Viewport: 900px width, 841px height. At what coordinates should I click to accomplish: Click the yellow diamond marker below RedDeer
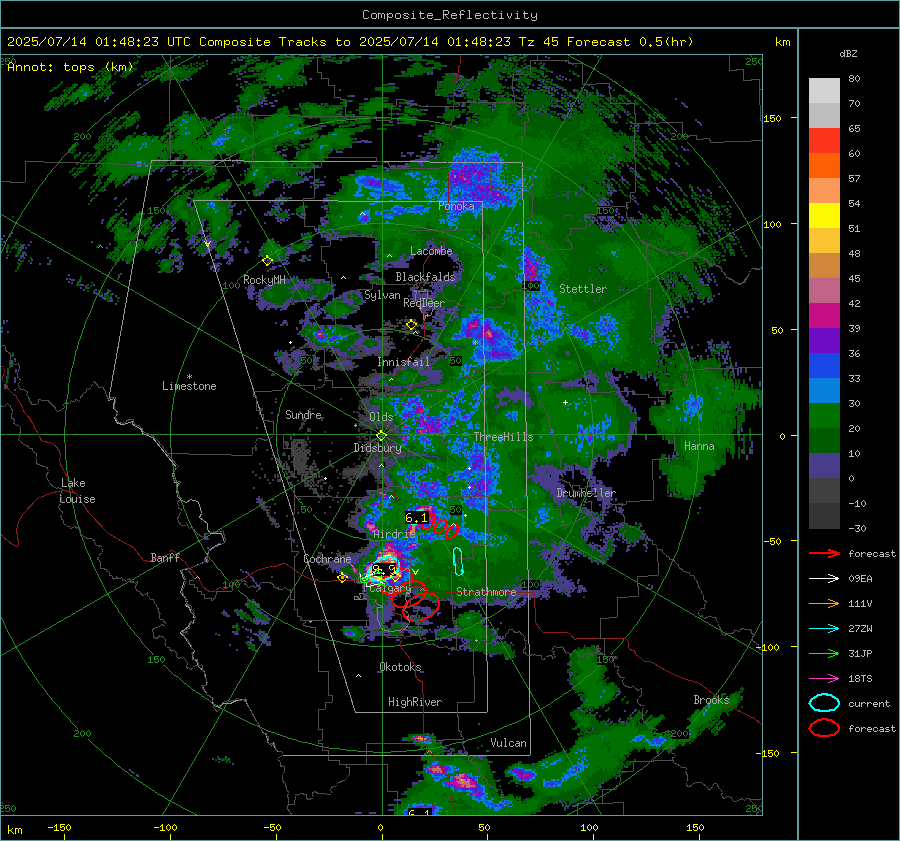(411, 325)
